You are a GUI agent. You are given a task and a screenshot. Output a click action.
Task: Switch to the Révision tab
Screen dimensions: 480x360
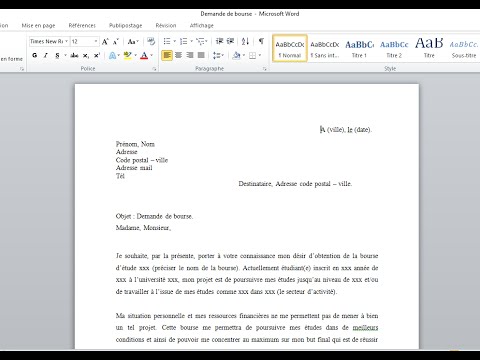tap(166, 25)
